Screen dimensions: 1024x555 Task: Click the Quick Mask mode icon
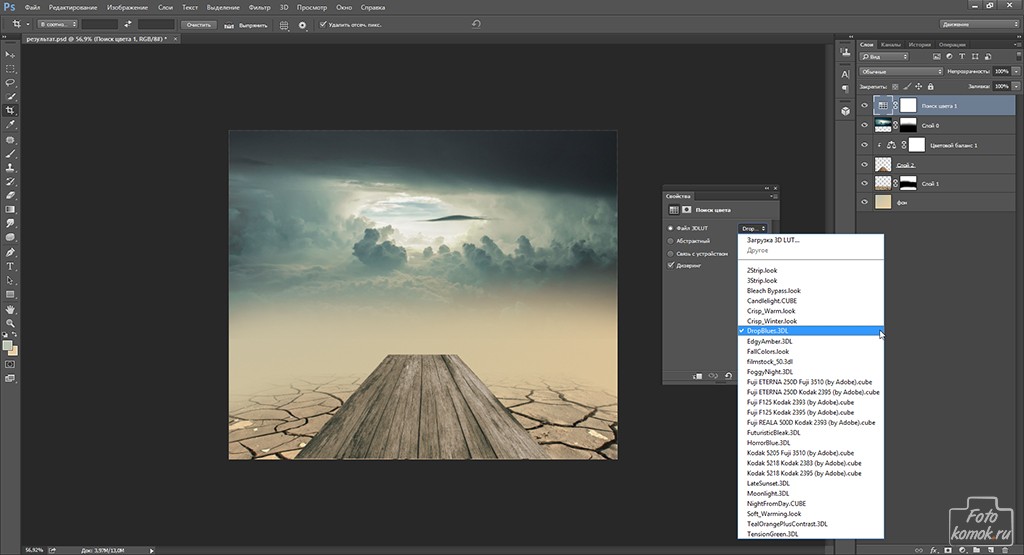tap(11, 366)
